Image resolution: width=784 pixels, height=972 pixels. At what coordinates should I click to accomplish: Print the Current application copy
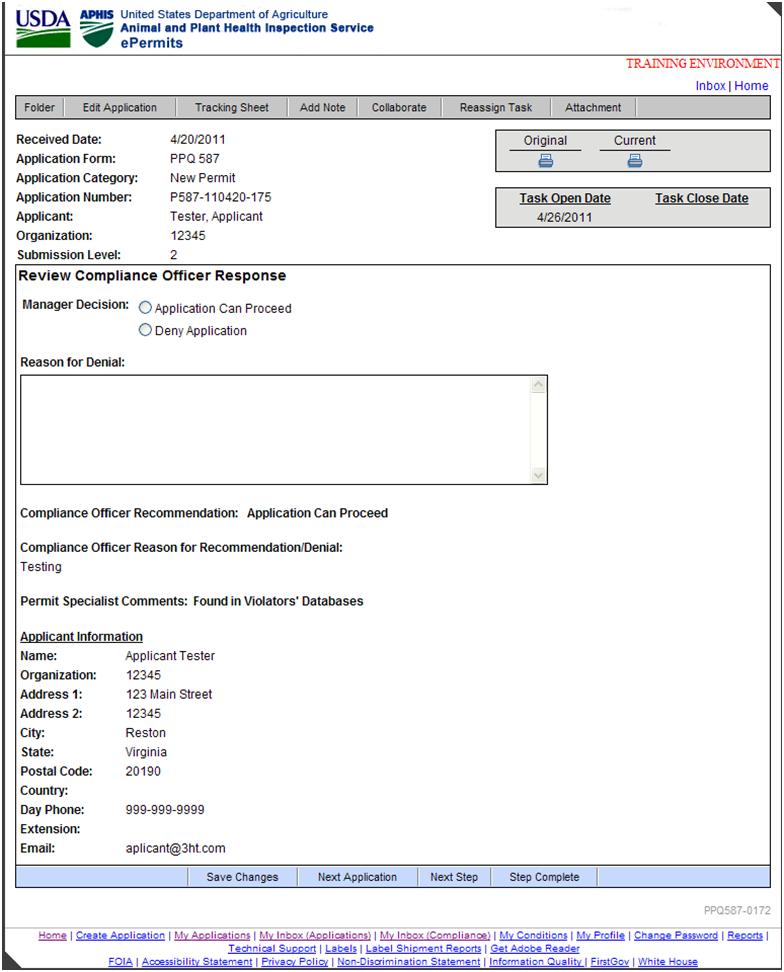pyautogui.click(x=635, y=161)
